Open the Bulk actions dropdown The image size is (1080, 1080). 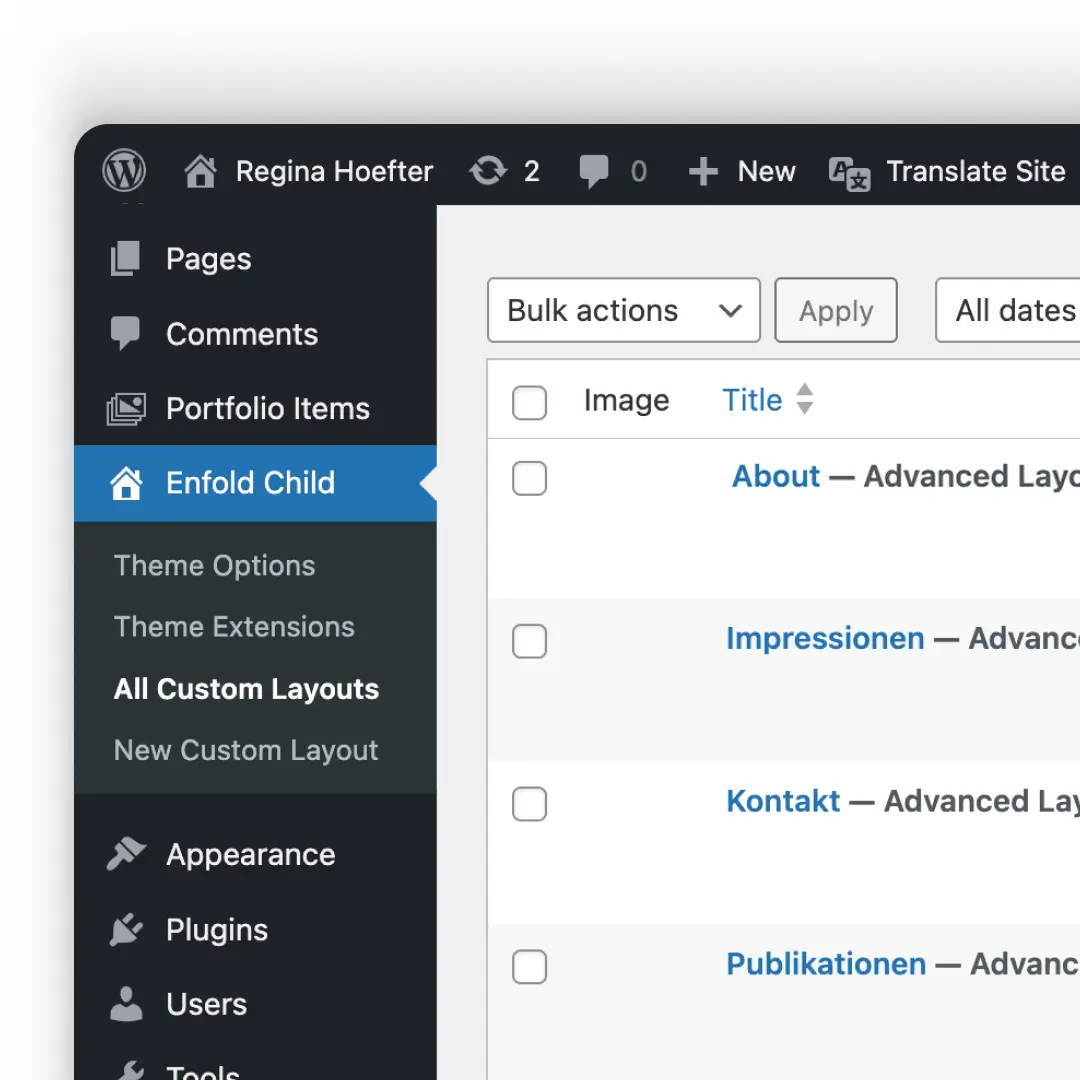[x=623, y=311]
